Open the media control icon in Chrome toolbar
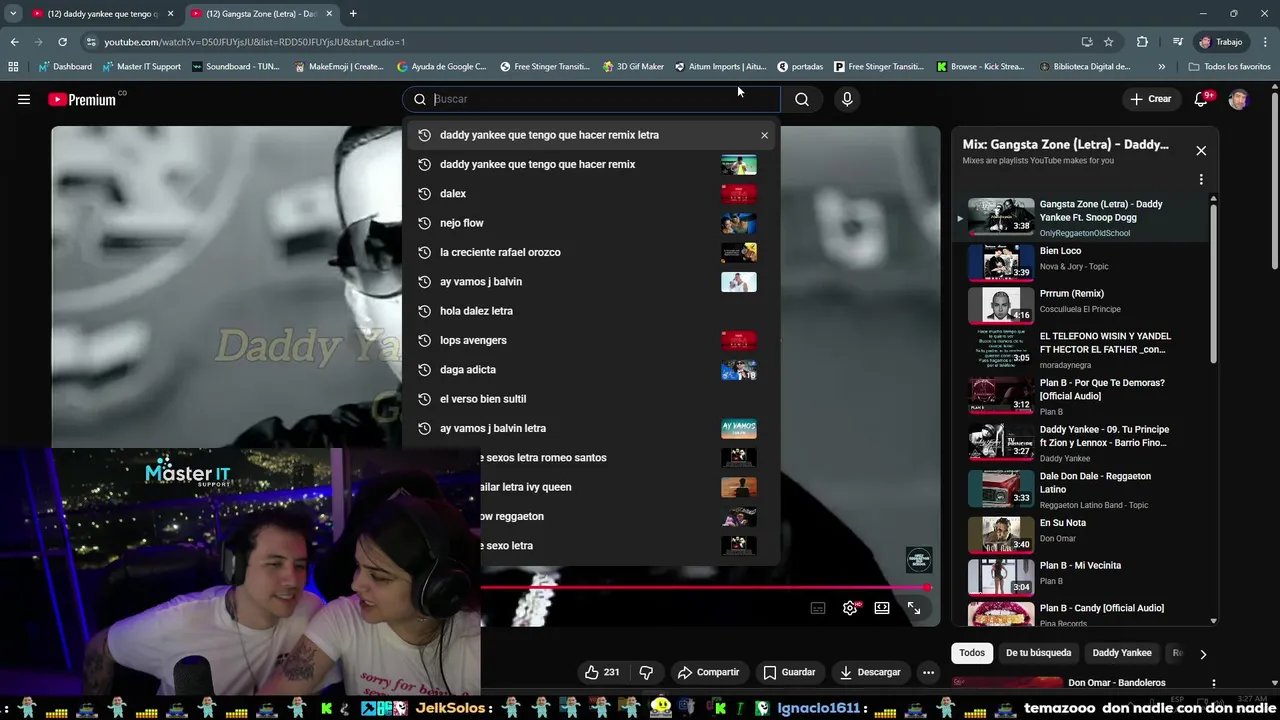This screenshot has height=720, width=1280. click(1177, 42)
